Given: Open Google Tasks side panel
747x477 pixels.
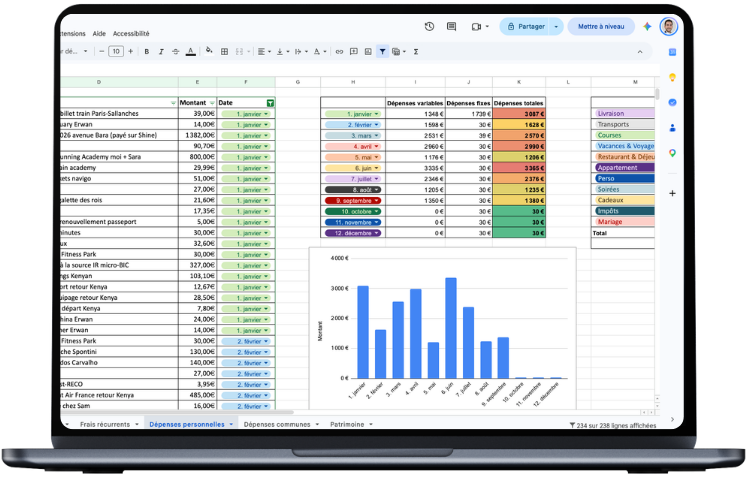Looking at the screenshot, I should click(672, 102).
